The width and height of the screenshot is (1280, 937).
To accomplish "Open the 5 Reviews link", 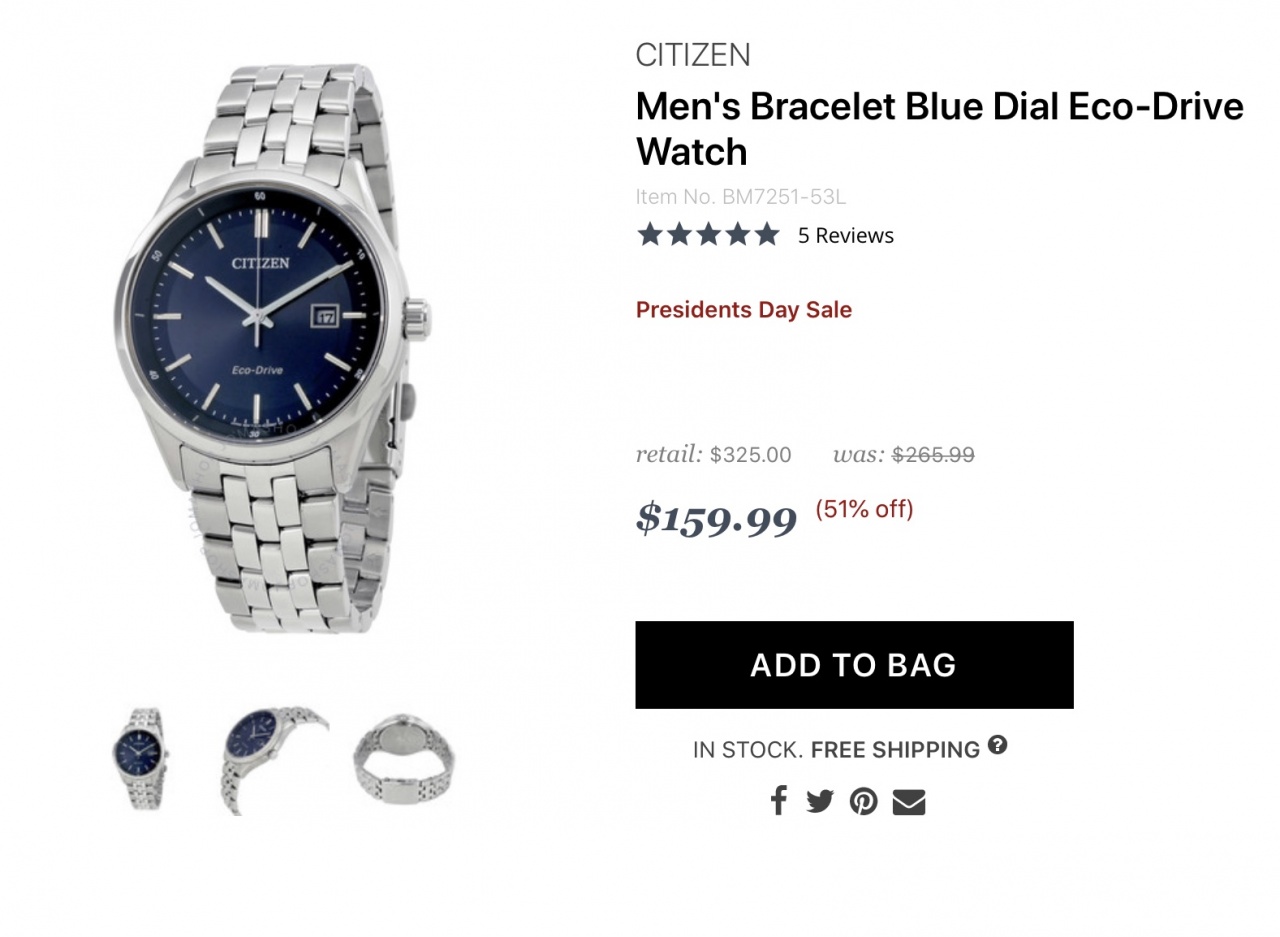I will click(x=845, y=236).
